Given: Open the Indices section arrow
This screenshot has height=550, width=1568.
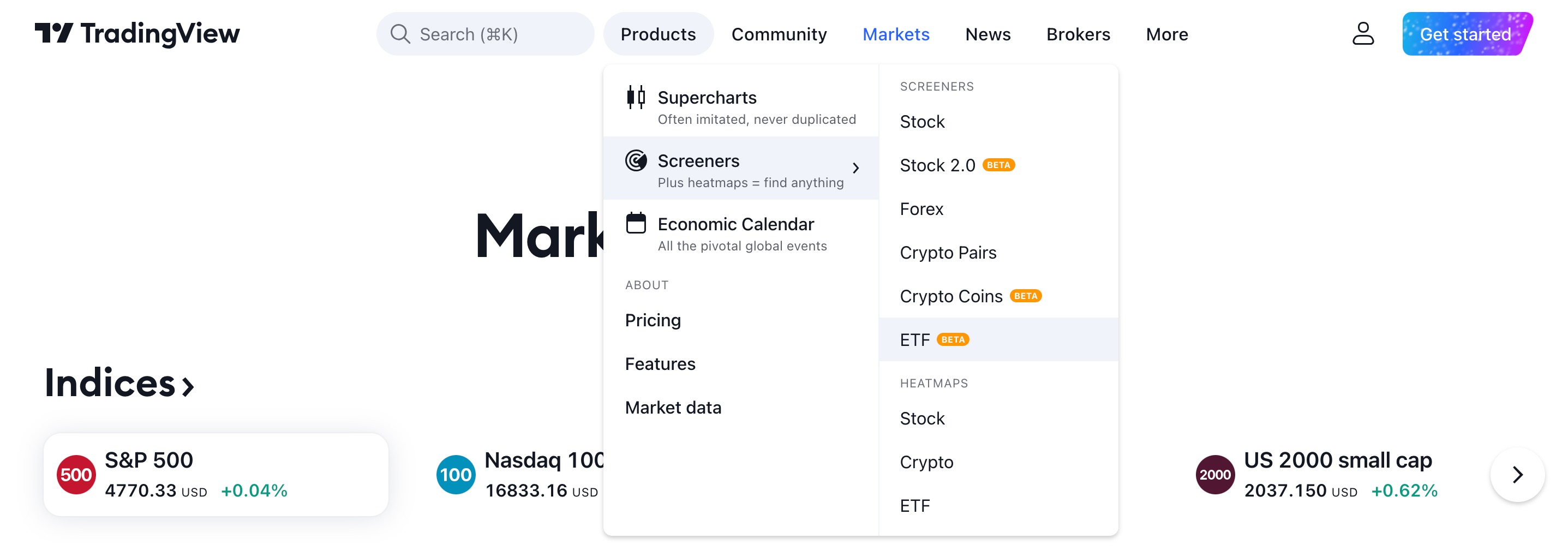Looking at the screenshot, I should coord(189,386).
